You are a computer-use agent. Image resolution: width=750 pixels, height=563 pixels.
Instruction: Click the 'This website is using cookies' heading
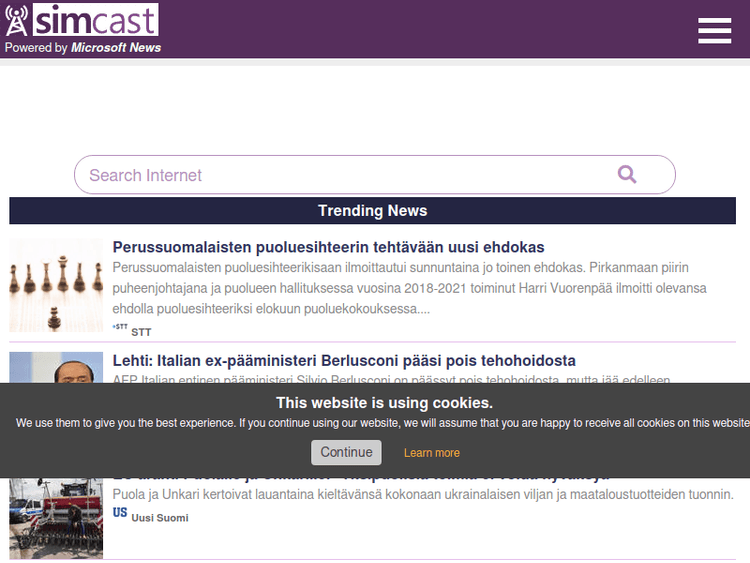[x=384, y=403]
